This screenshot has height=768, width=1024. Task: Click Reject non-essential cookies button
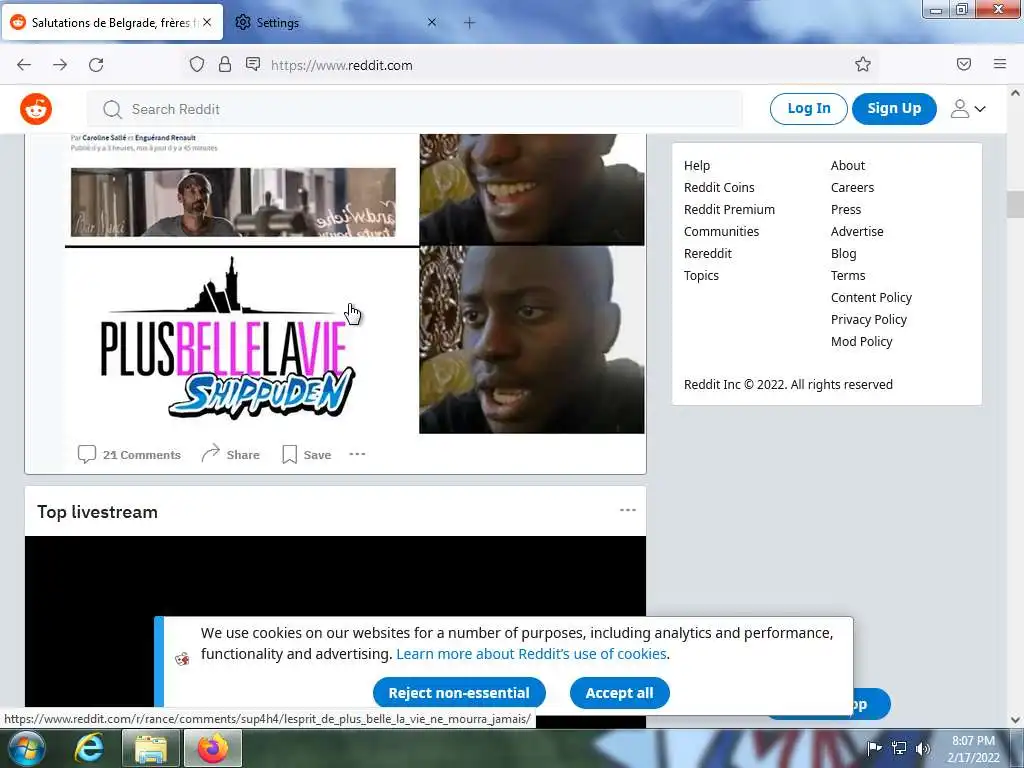[459, 693]
